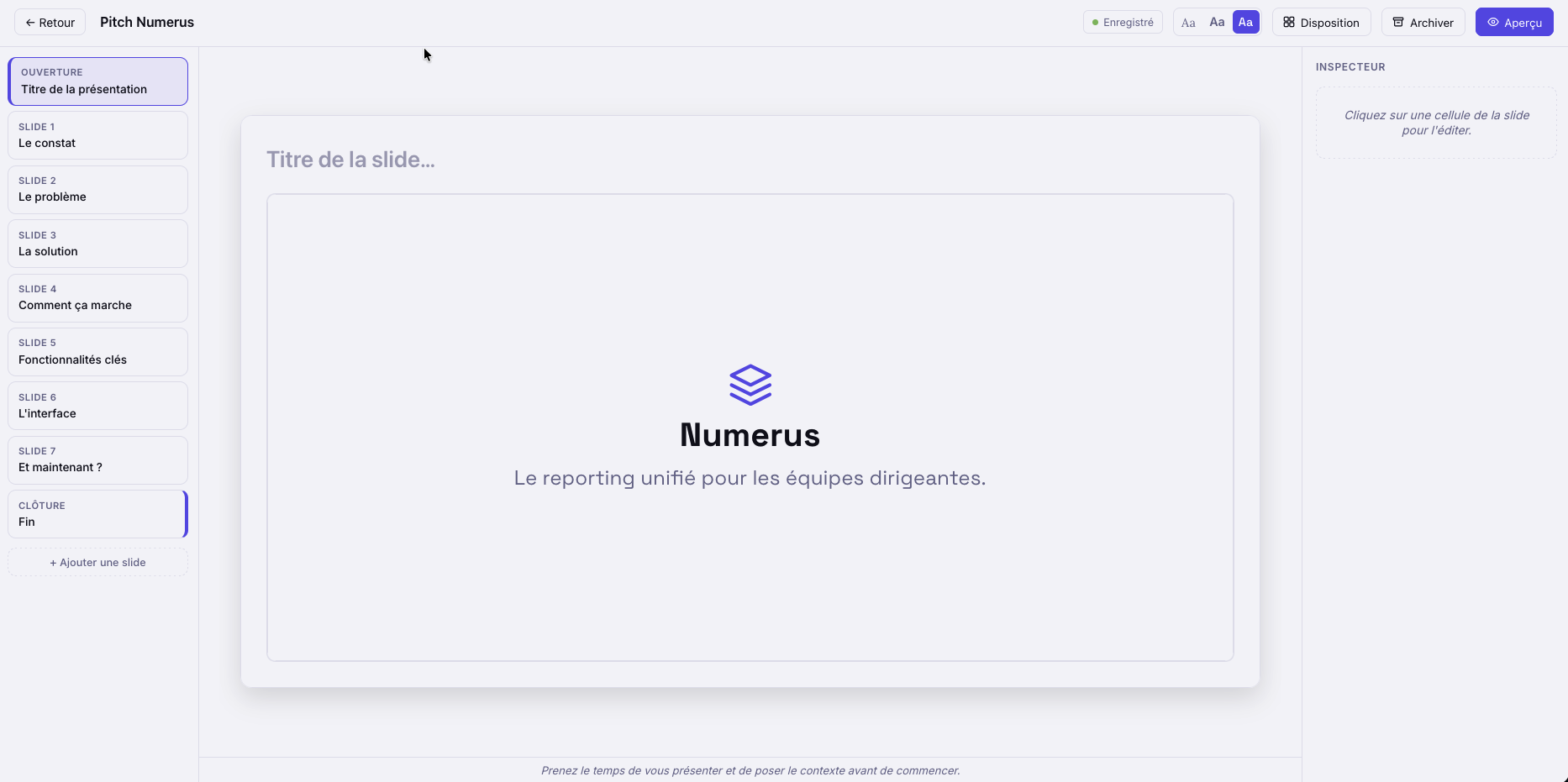The height and width of the screenshot is (782, 1568).
Task: Click the Numerus layered logo on the slide
Action: 749,385
